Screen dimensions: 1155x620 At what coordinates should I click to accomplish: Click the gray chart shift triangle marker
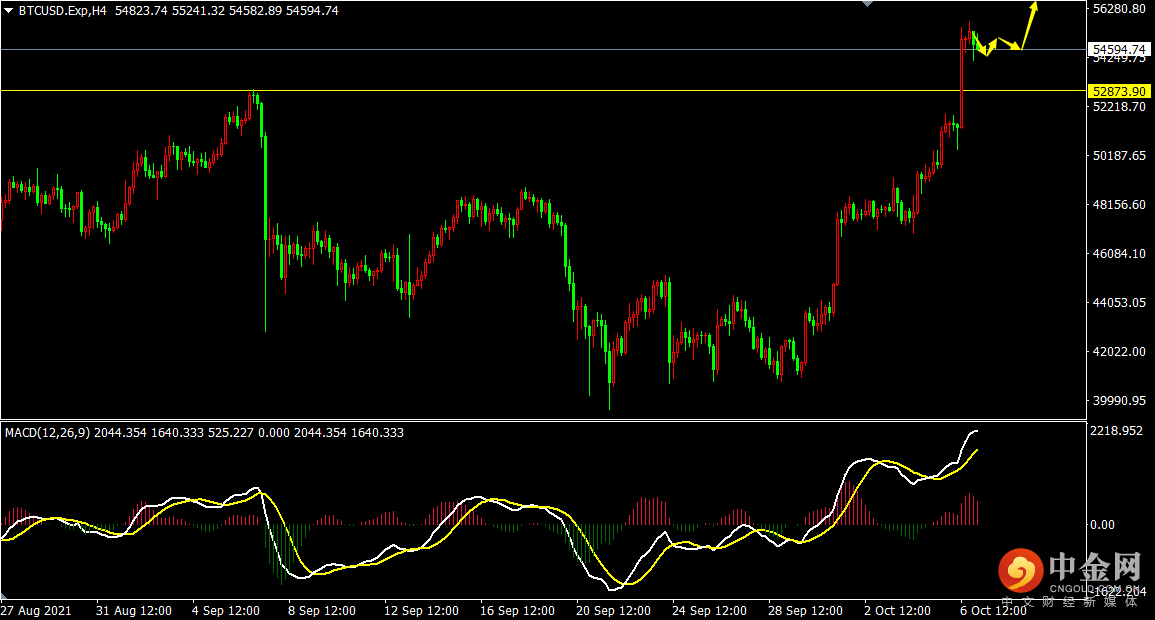pyautogui.click(x=868, y=4)
